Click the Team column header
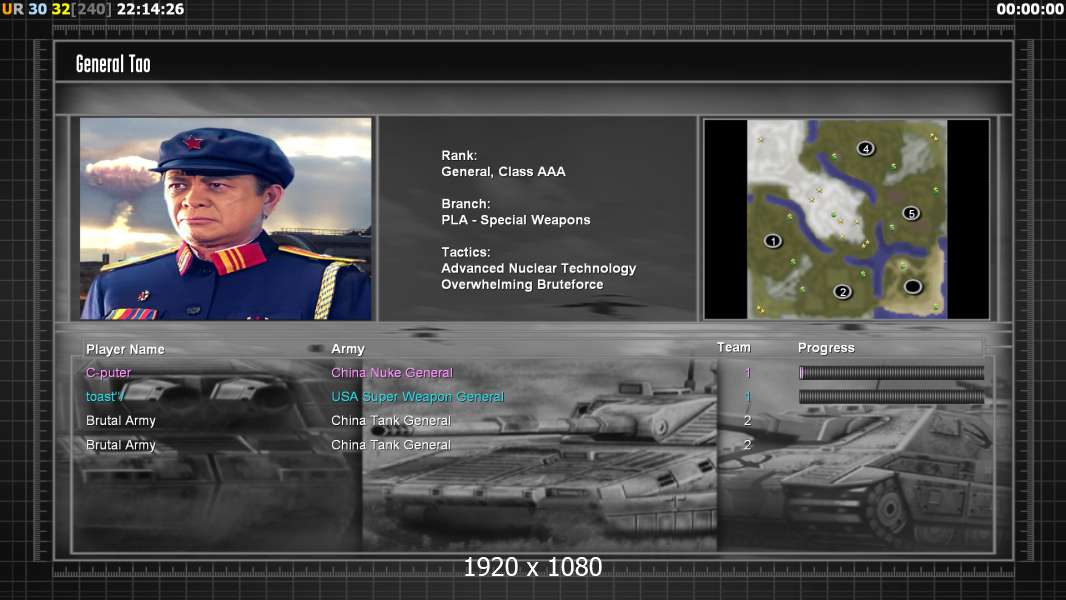This screenshot has height=600, width=1066. click(733, 347)
